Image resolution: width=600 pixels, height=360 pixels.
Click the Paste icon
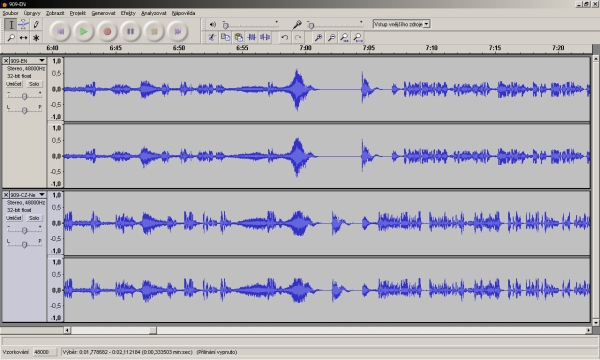[238, 37]
